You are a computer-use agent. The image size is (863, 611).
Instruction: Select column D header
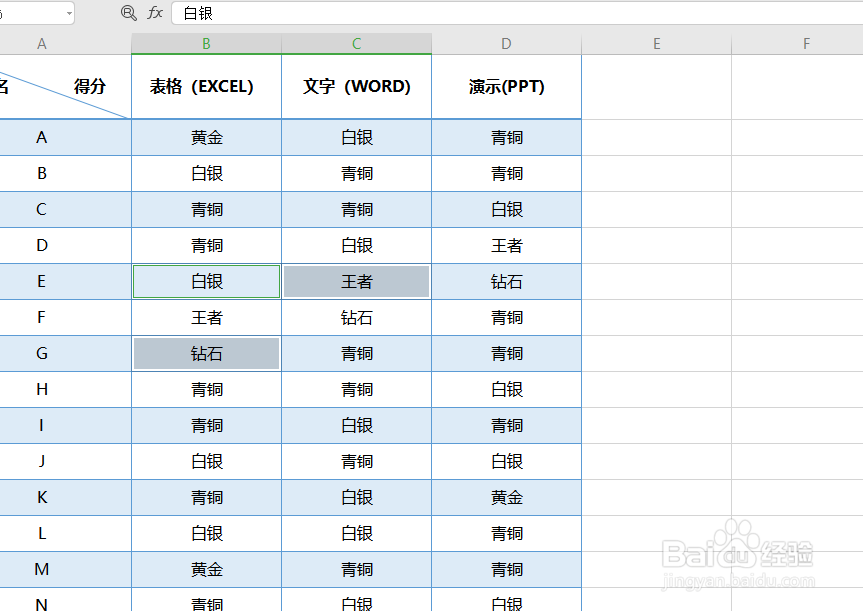pyautogui.click(x=505, y=43)
